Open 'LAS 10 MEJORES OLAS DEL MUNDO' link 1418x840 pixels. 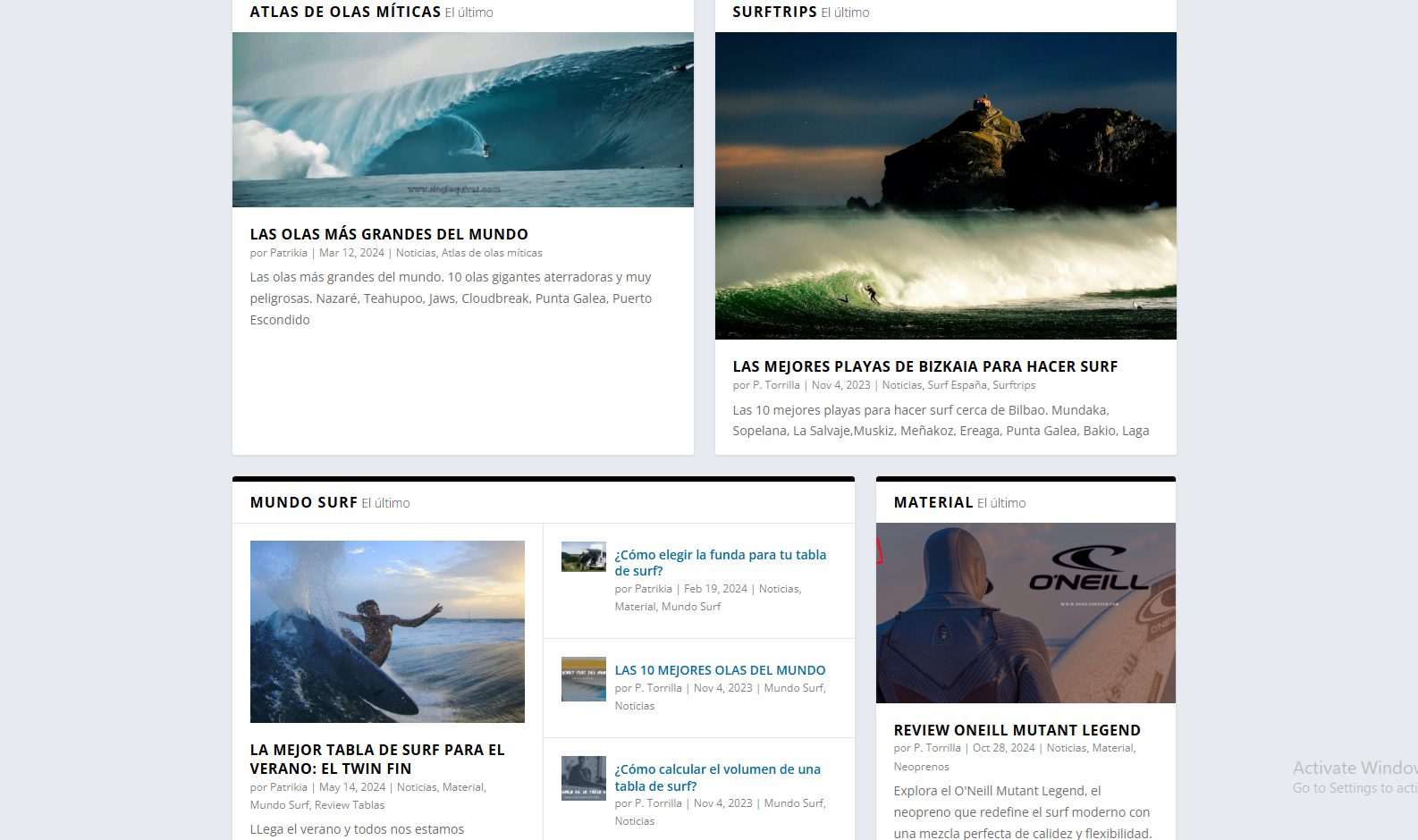(x=720, y=670)
